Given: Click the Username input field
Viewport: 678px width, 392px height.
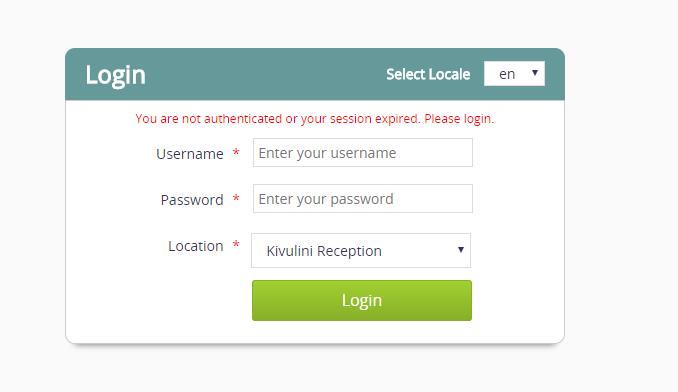Looking at the screenshot, I should [x=362, y=153].
